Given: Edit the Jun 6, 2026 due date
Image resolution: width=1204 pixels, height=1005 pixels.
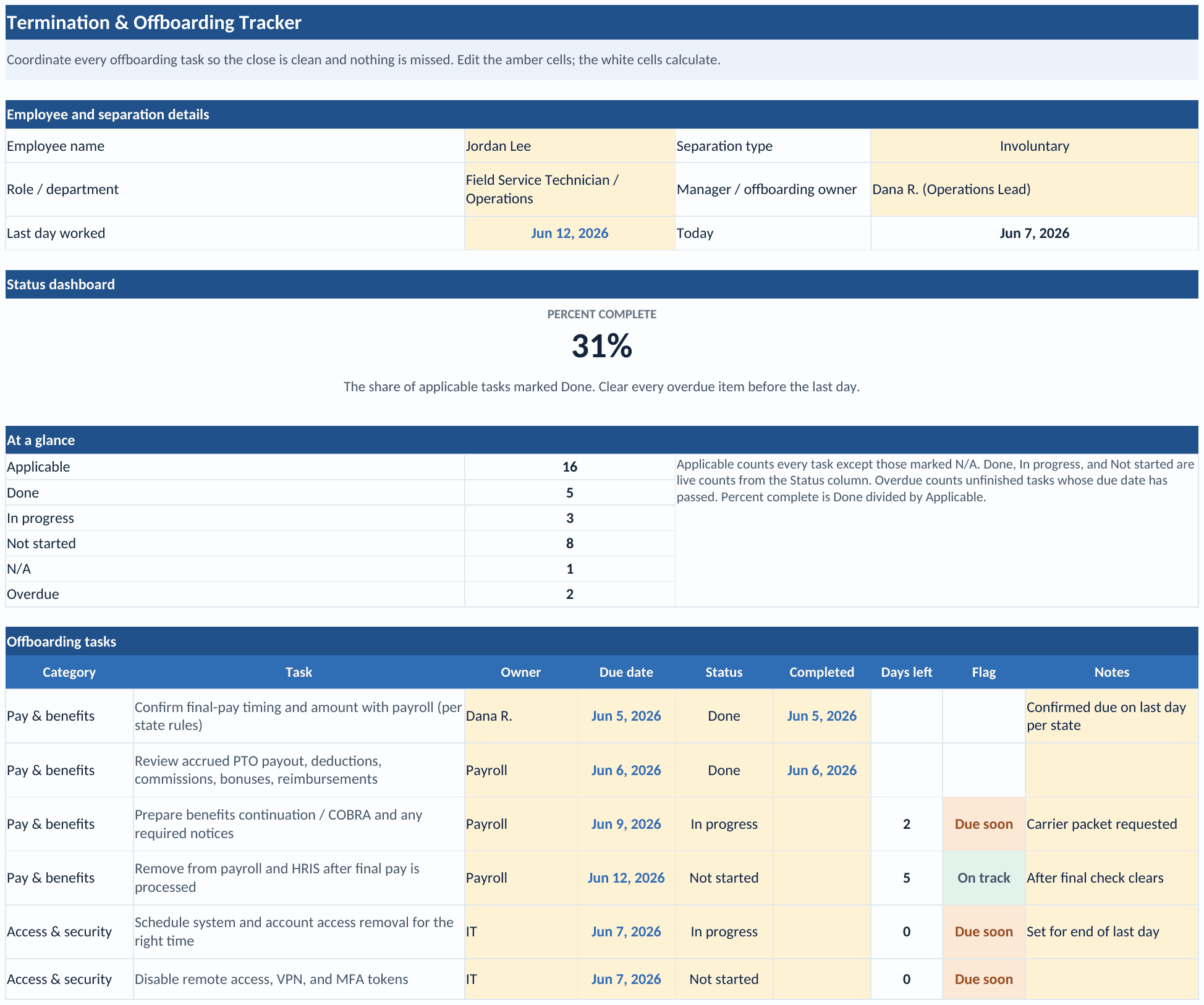Looking at the screenshot, I should point(626,770).
